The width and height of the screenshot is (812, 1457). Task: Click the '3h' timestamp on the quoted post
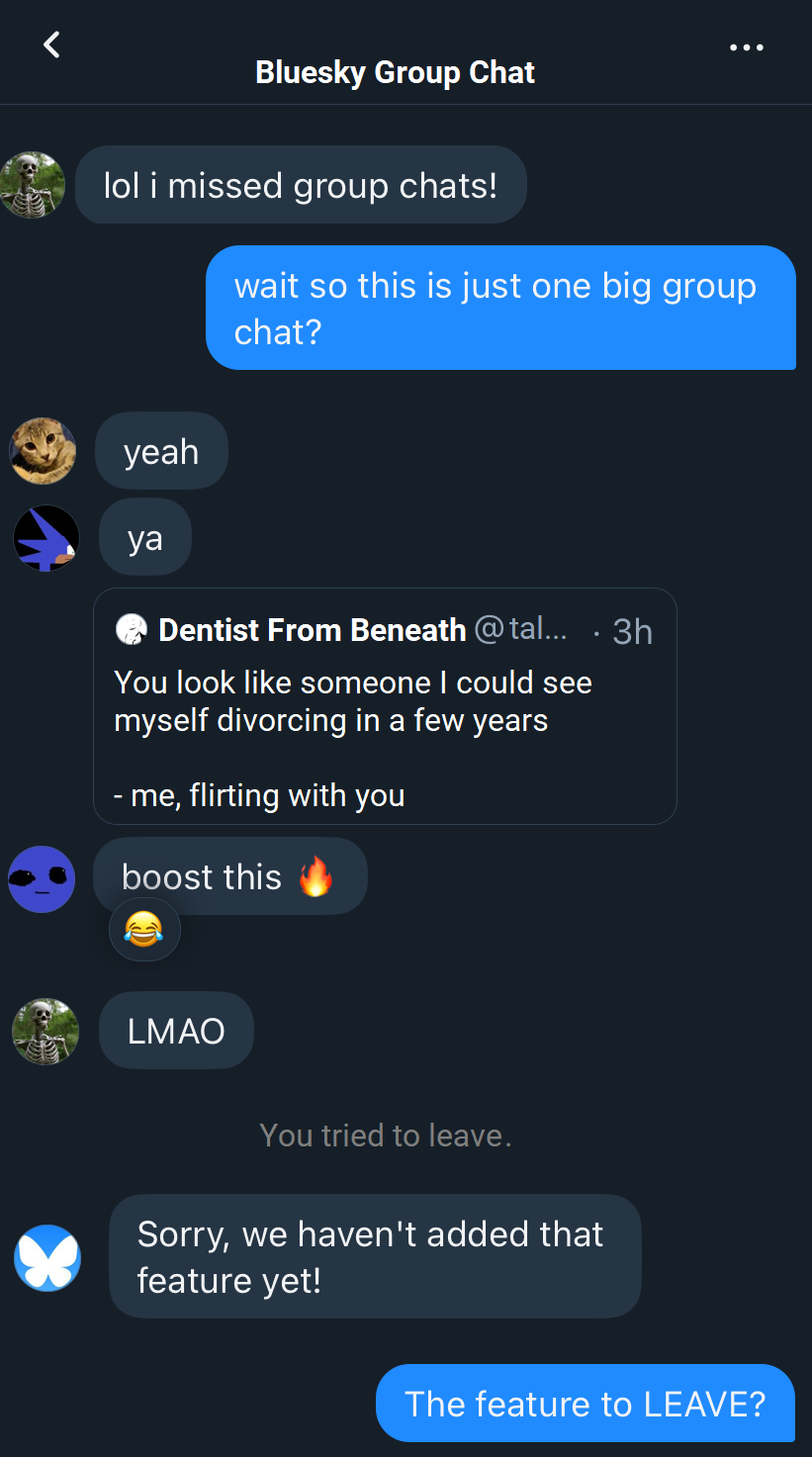pos(632,631)
